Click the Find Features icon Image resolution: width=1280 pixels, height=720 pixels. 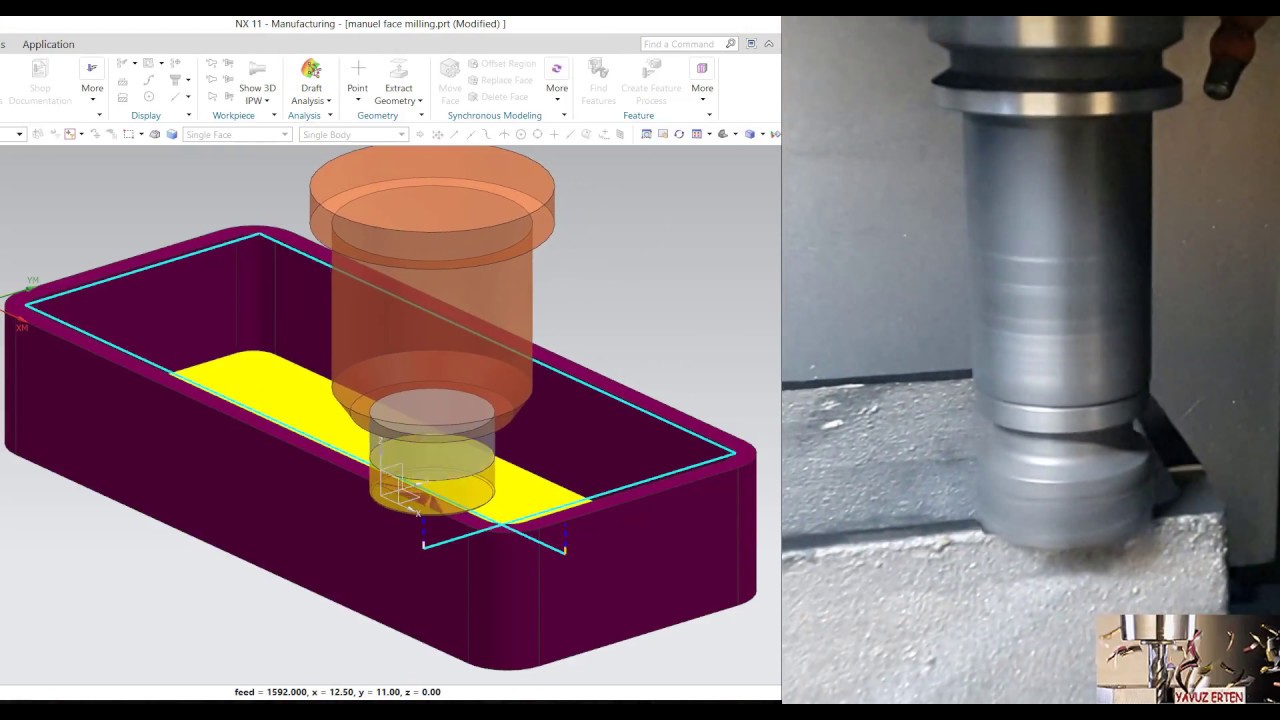[x=598, y=68]
